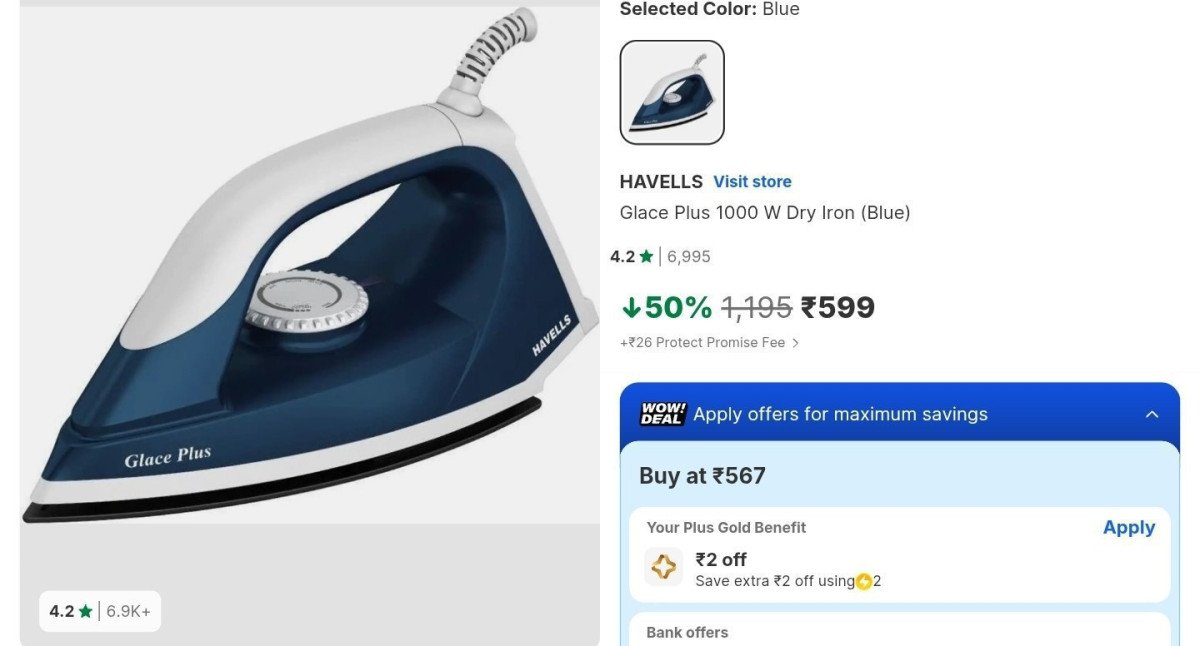Click the struck-through 1,195 price
Screen dimensions: 1200x646
(756, 307)
